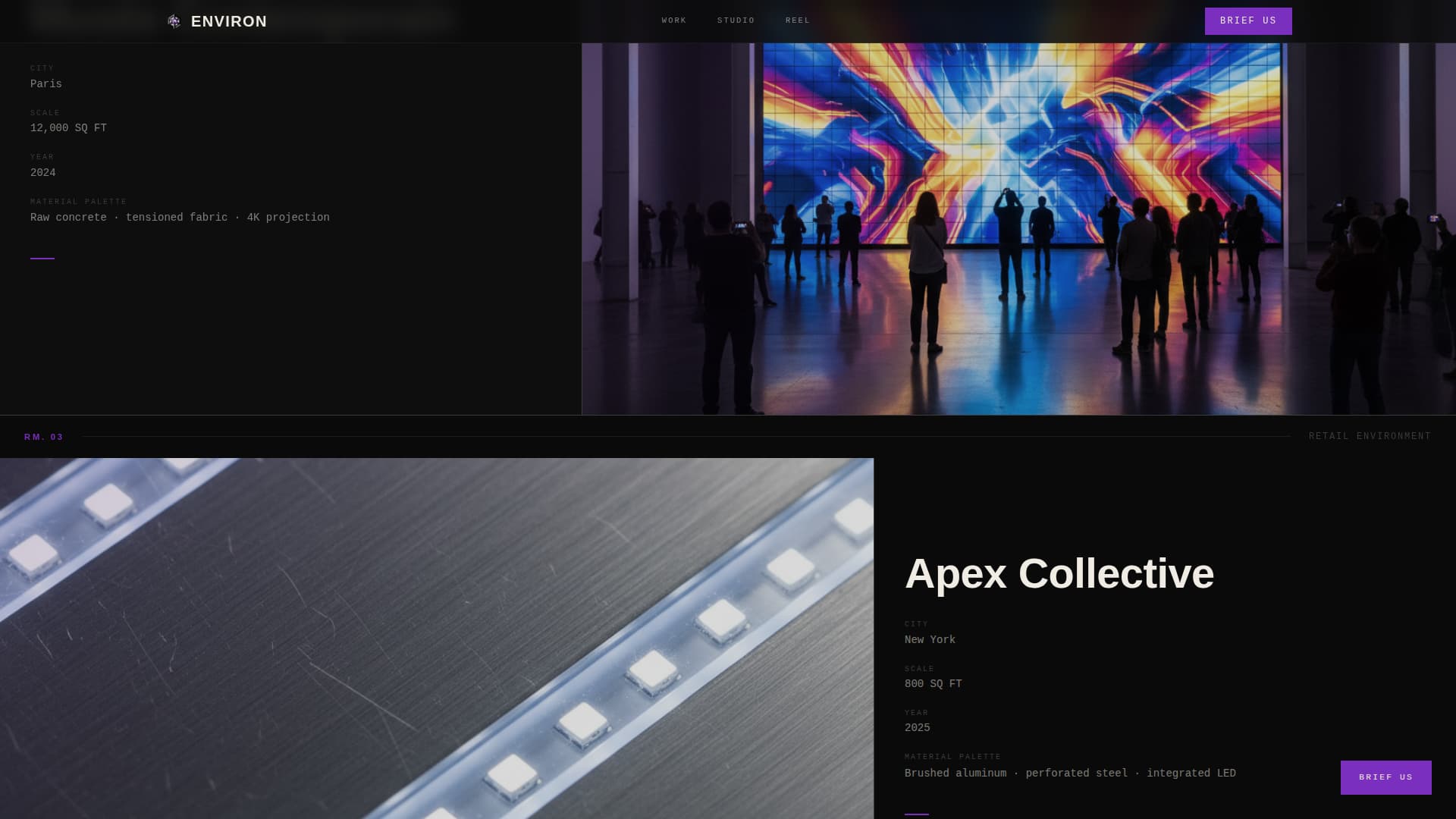Click the Retail Environment label
The image size is (1456, 819).
pos(1370,436)
